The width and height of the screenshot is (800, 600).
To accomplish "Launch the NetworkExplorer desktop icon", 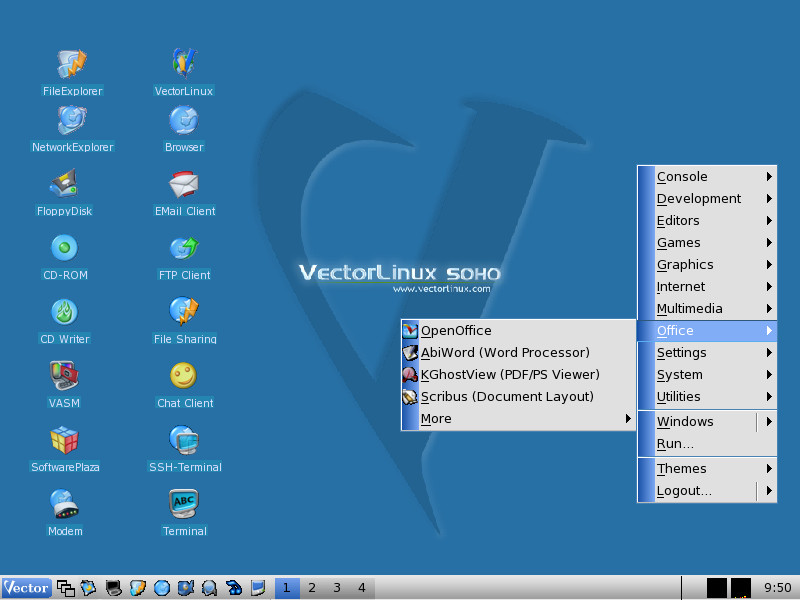I will (72, 121).
